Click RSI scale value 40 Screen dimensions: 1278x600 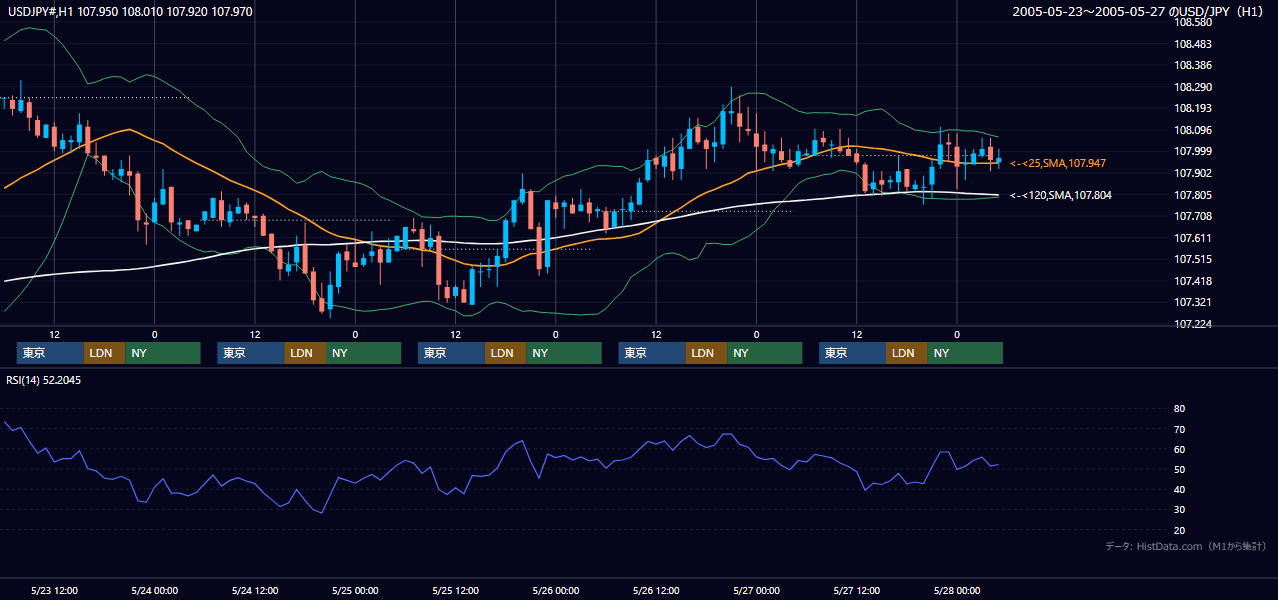(x=1179, y=489)
